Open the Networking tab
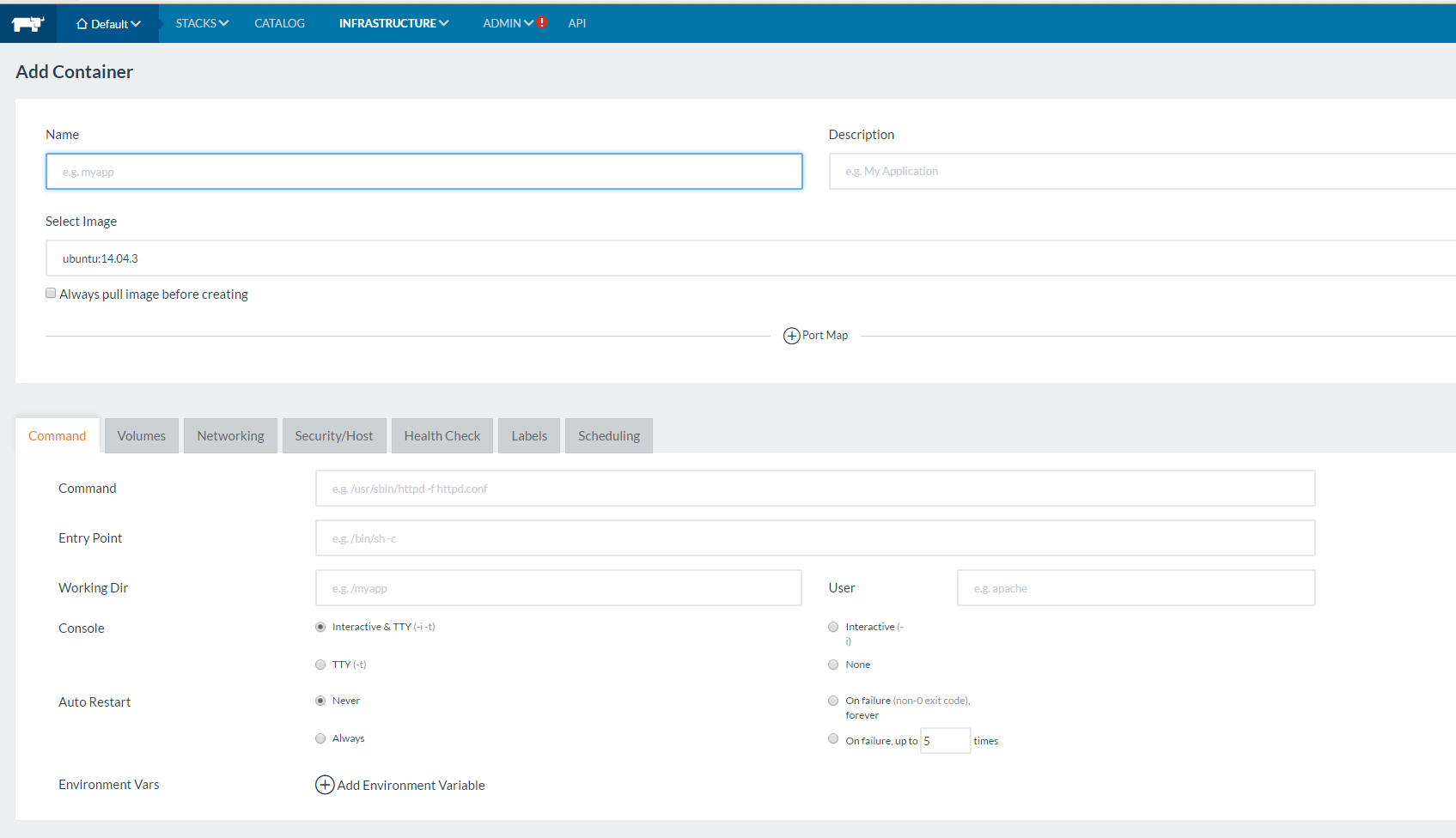This screenshot has width=1456, height=838. click(230, 436)
